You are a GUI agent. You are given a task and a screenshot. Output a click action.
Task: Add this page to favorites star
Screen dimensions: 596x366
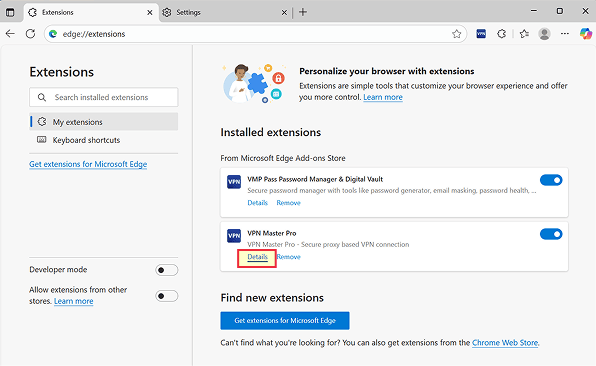tap(457, 34)
